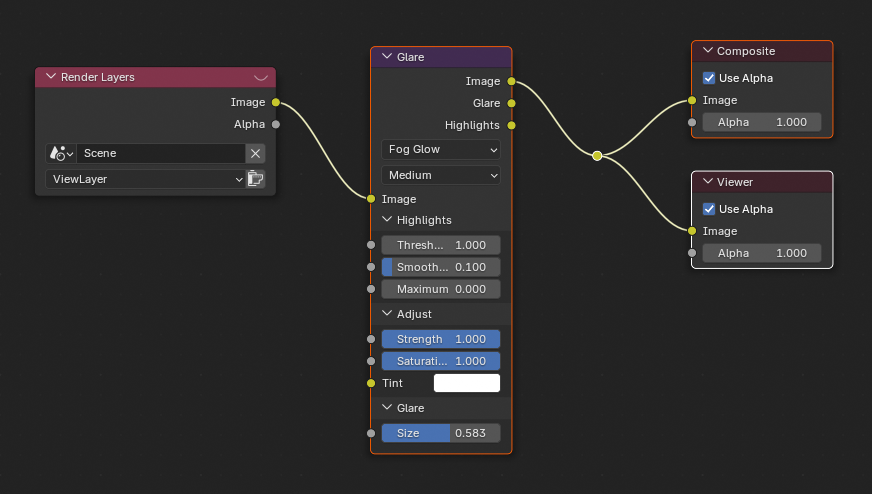Open the ViewLayer dropdown
The height and width of the screenshot is (494, 872).
(x=145, y=179)
